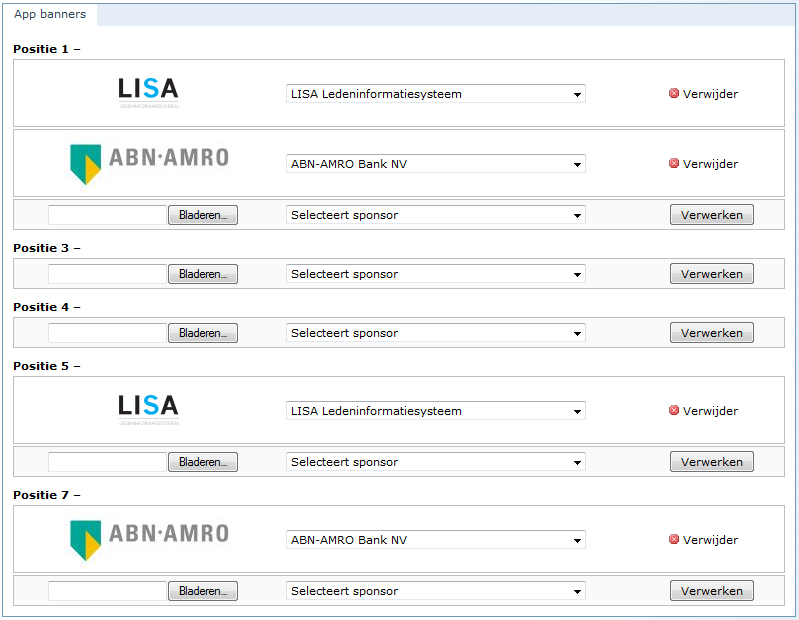Click Verwerken button in Positie 4
Screen dimensions: 799x620
pos(711,333)
